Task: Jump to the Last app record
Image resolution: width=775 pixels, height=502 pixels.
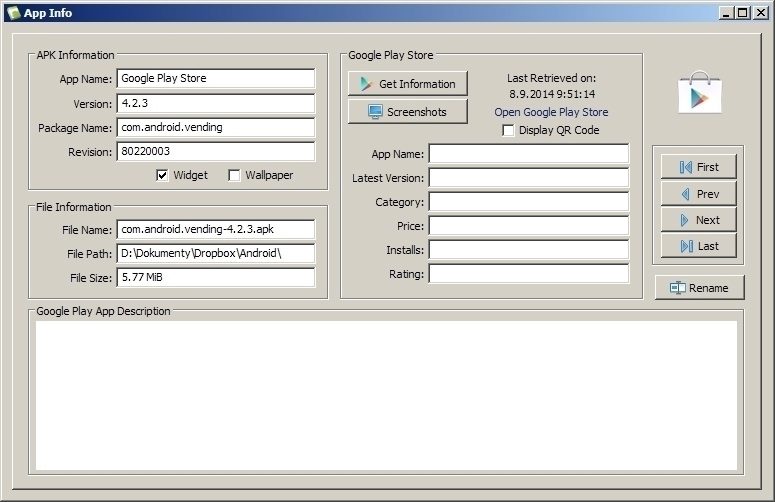Action: 698,246
